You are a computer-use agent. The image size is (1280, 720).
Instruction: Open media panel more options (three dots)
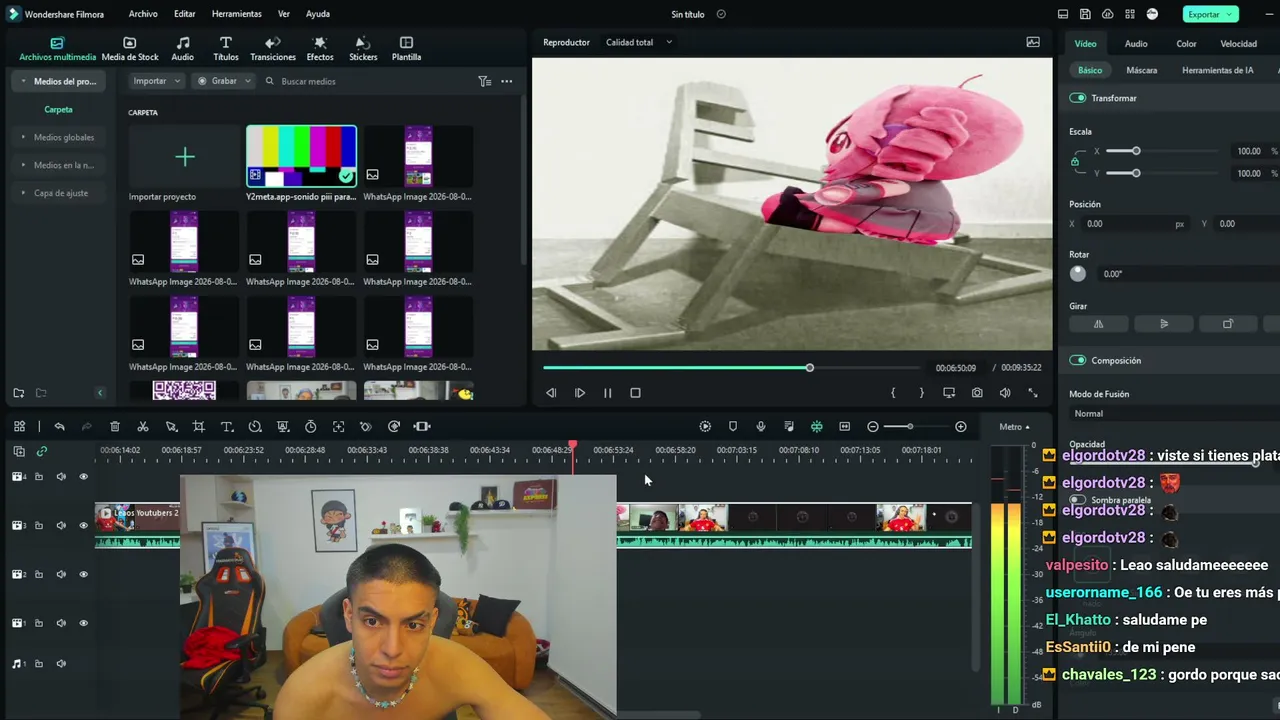click(x=507, y=81)
